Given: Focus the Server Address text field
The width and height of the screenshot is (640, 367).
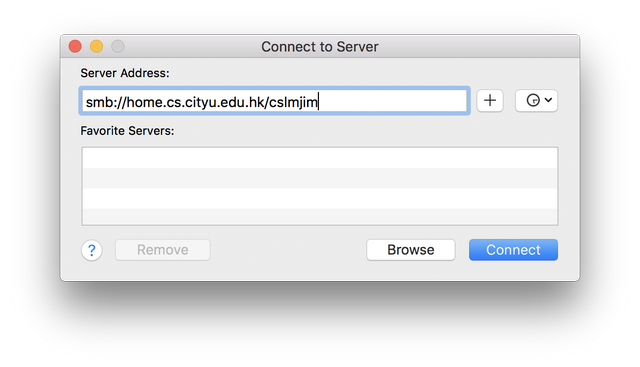Looking at the screenshot, I should (274, 101).
